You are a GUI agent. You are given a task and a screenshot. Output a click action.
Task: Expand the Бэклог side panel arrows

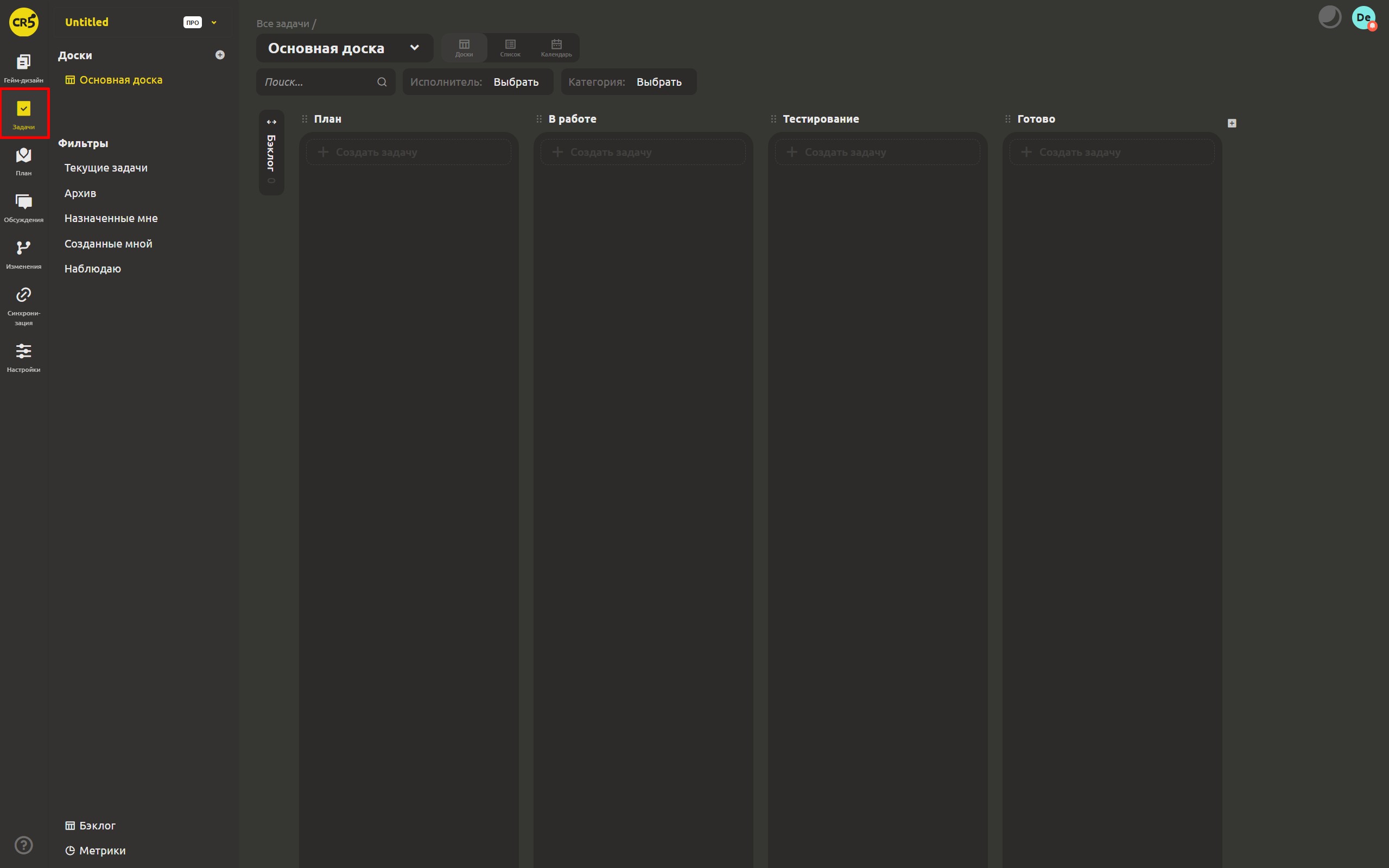tap(271, 122)
